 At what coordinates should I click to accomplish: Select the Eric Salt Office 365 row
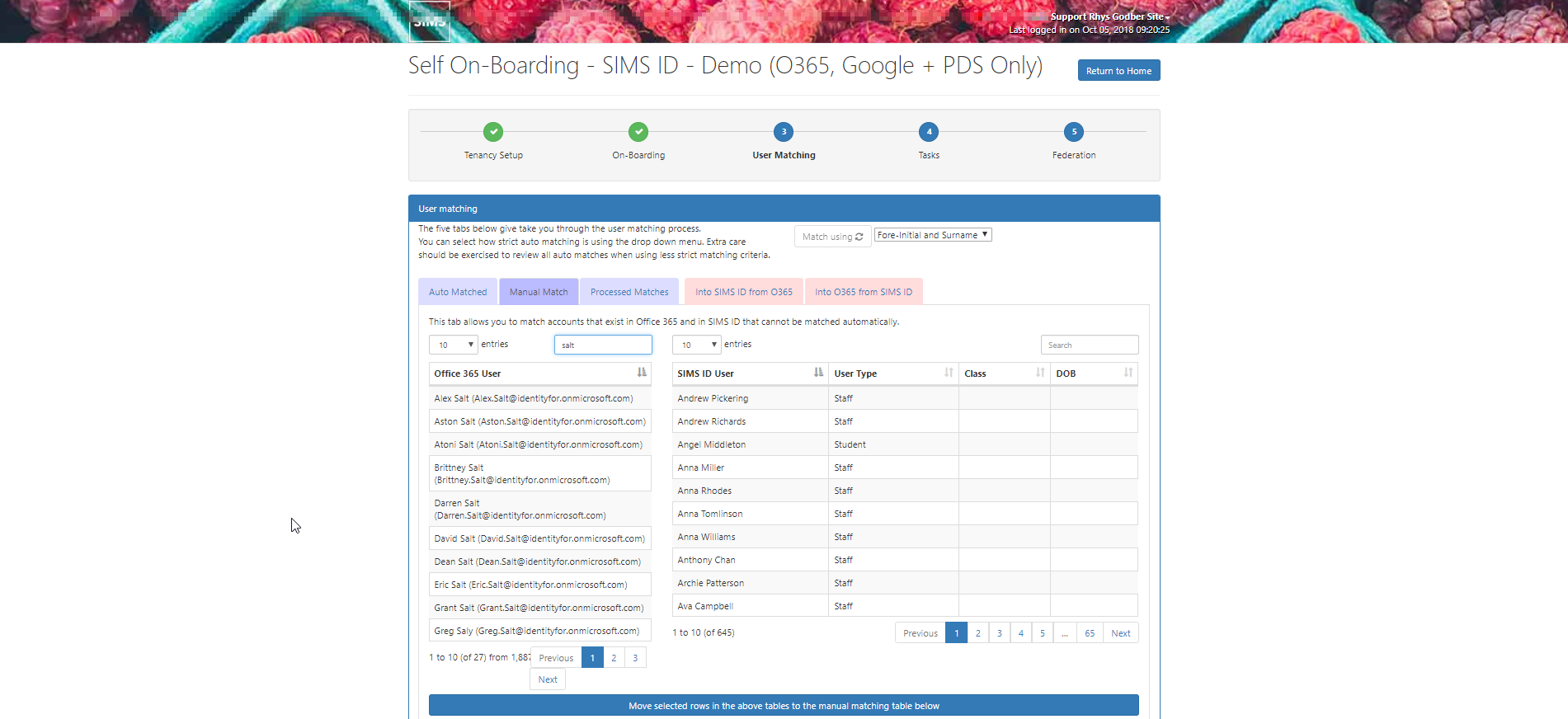tap(540, 585)
